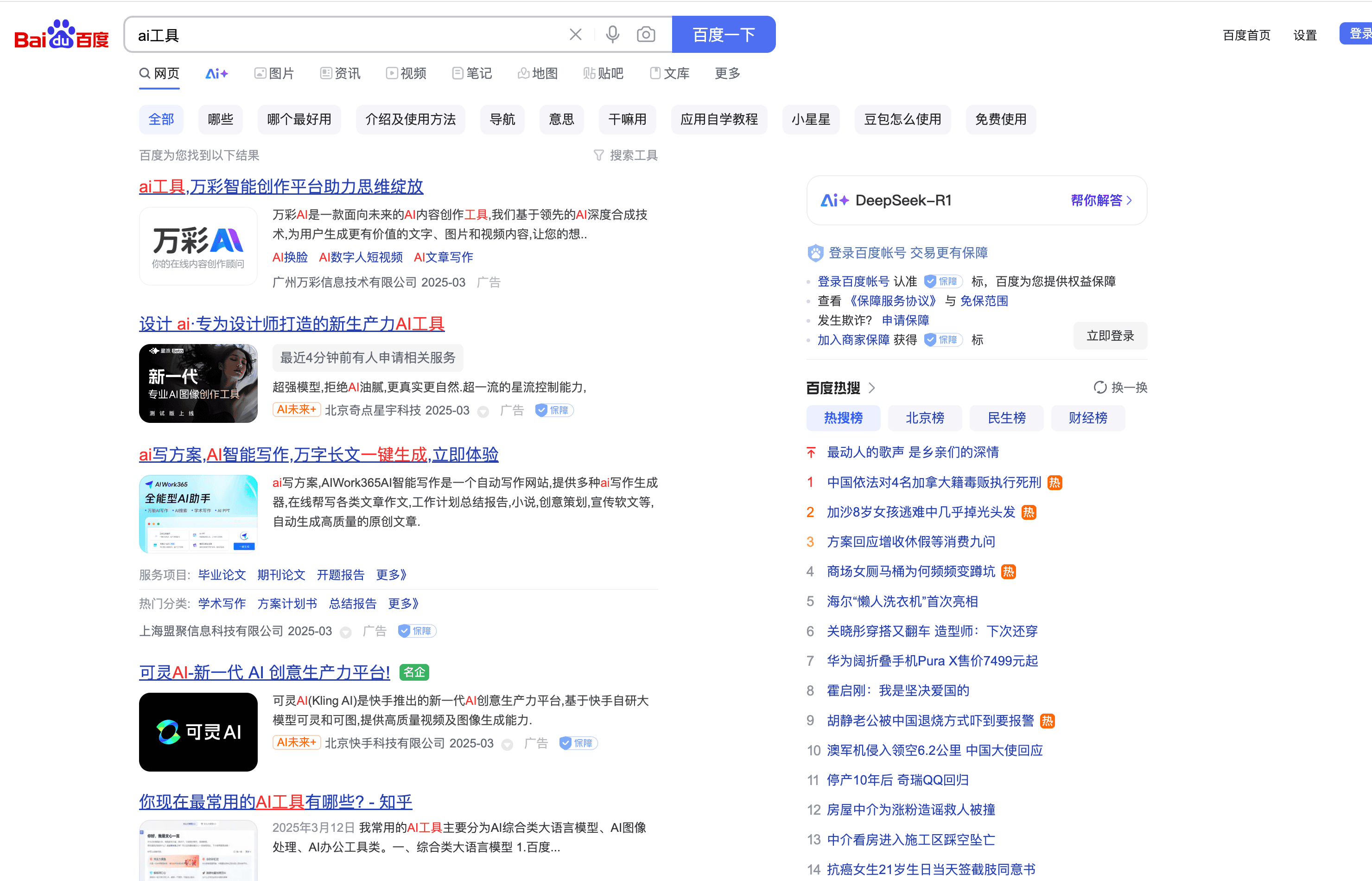Click the Baidu logo
Image resolution: width=1372 pixels, height=881 pixels.
tap(61, 35)
